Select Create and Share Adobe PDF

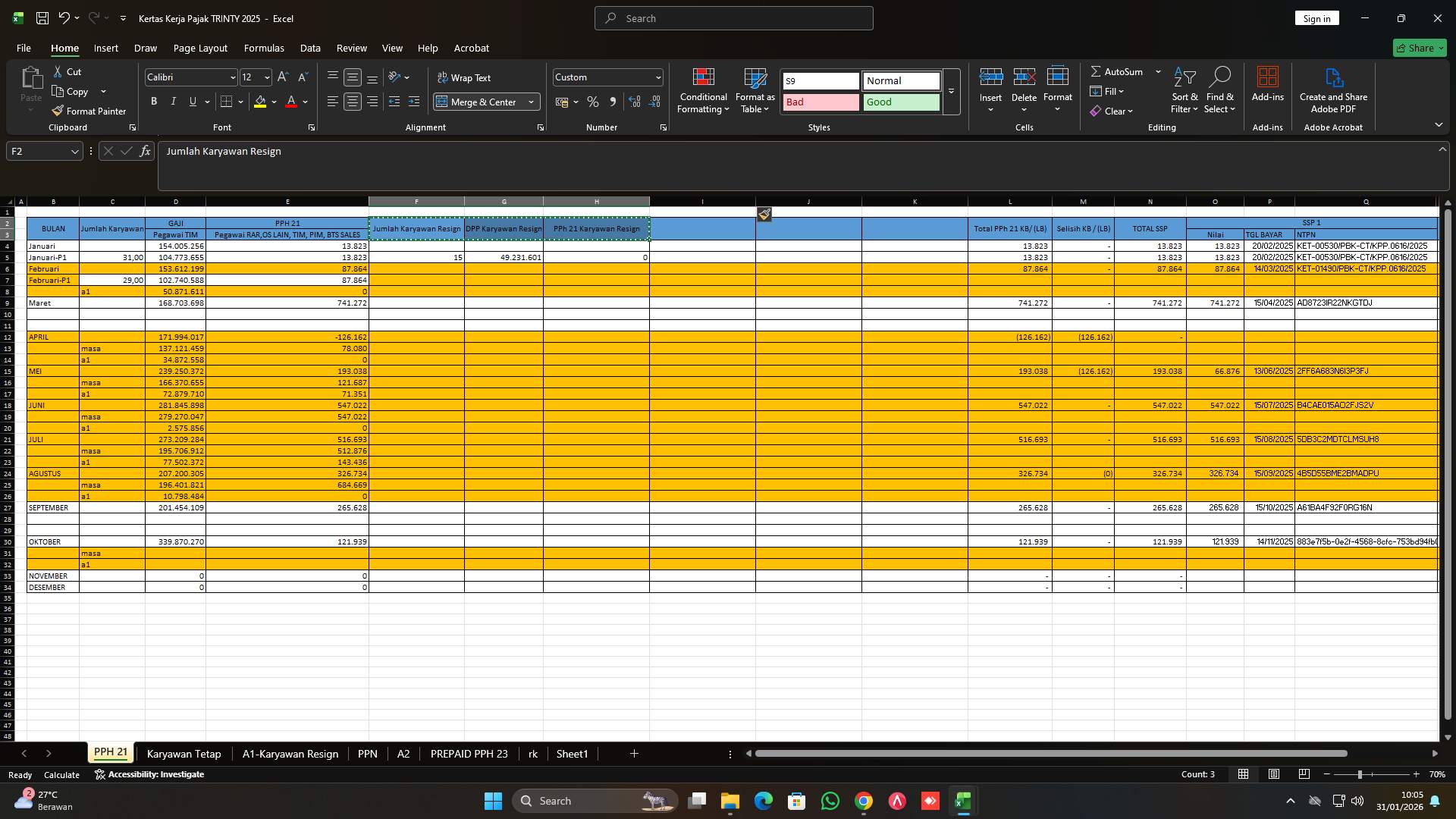pos(1332,89)
